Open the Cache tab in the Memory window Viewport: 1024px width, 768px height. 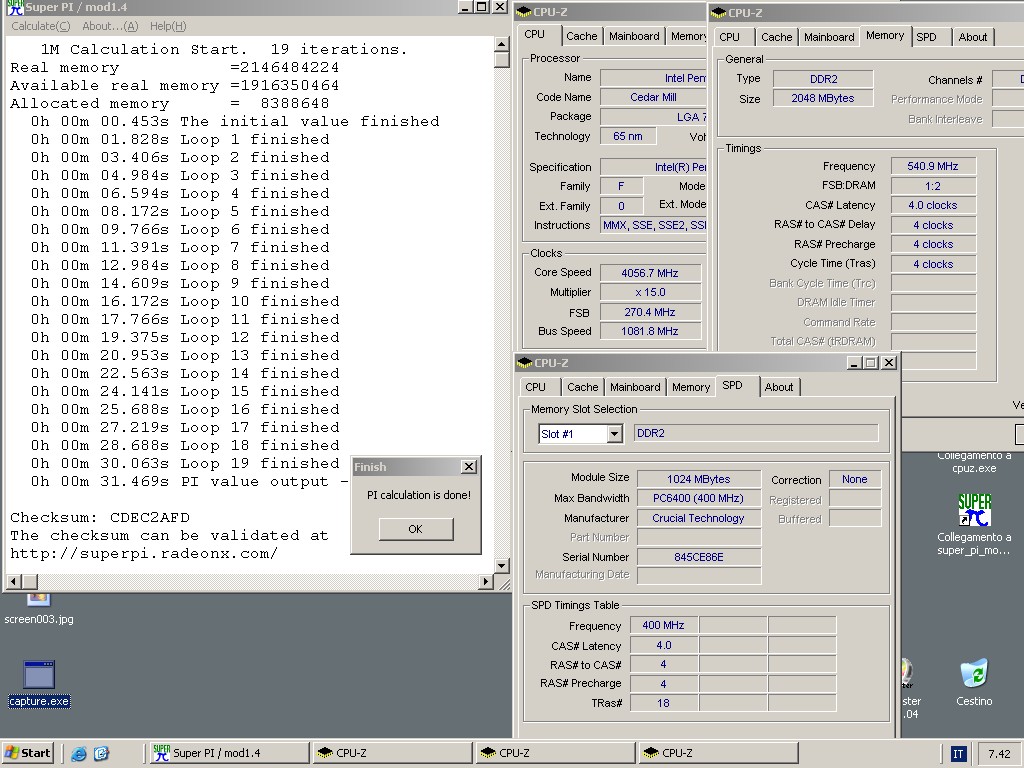click(x=776, y=37)
